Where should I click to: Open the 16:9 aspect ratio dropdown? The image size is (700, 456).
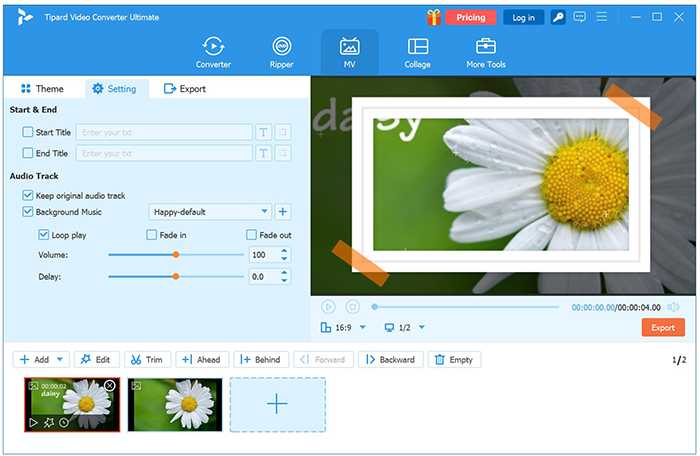362,328
